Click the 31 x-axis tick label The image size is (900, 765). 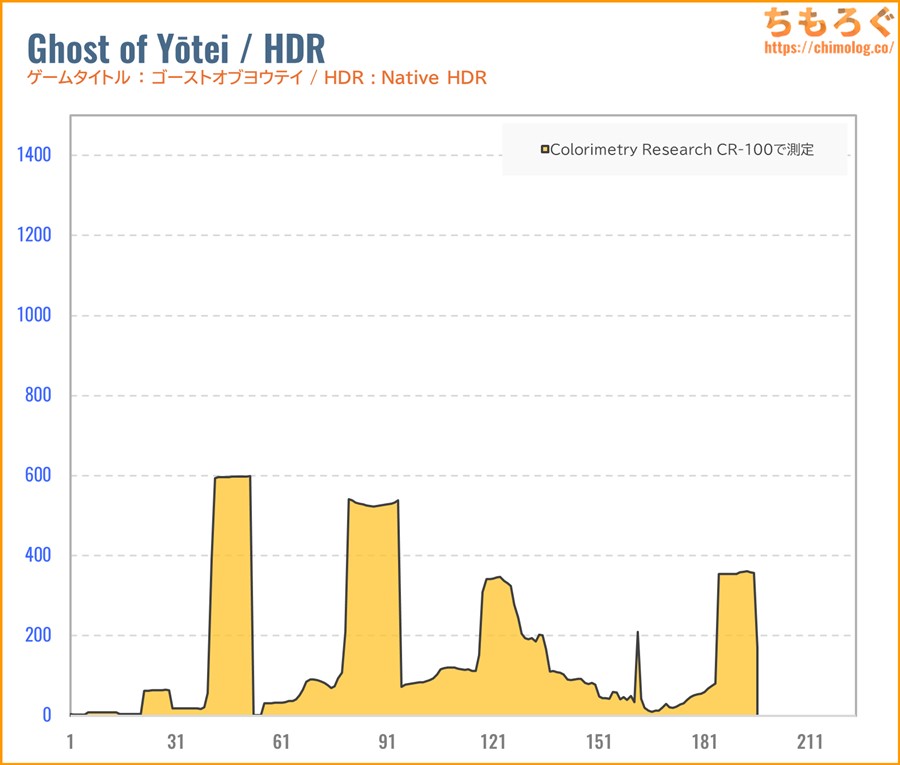click(x=176, y=741)
